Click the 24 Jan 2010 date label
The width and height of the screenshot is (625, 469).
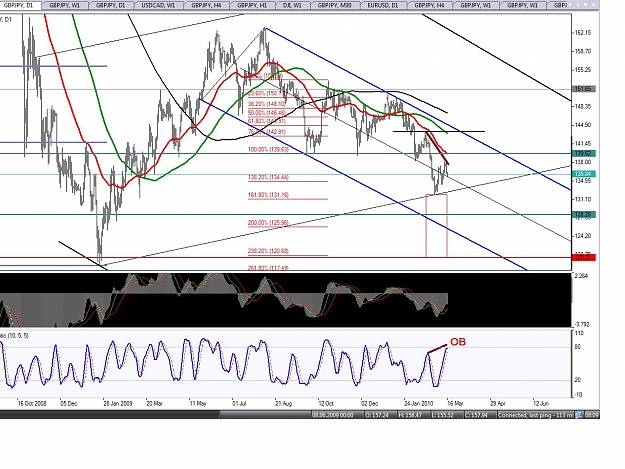click(x=418, y=404)
